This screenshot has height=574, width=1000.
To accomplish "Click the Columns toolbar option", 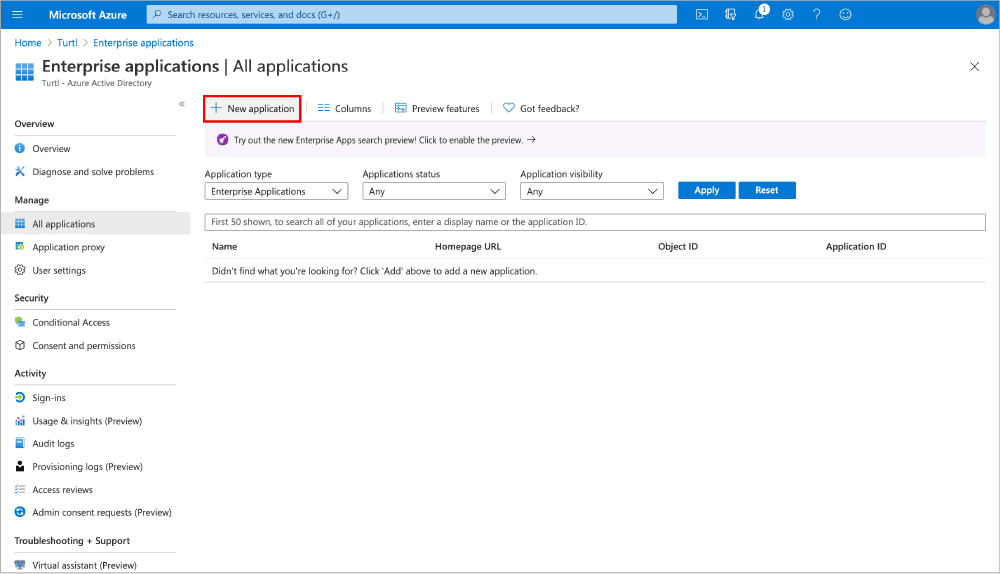I will (x=344, y=108).
